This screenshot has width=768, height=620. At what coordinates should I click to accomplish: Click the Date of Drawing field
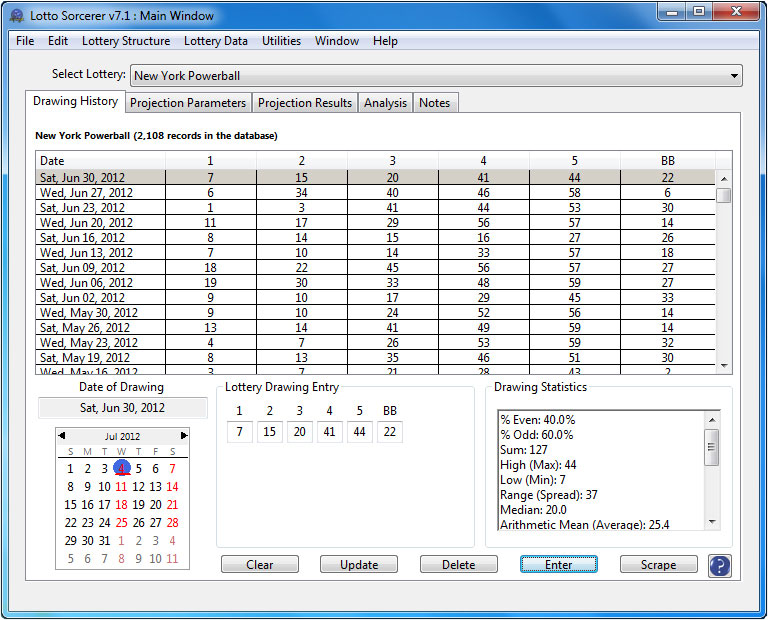pyautogui.click(x=122, y=408)
